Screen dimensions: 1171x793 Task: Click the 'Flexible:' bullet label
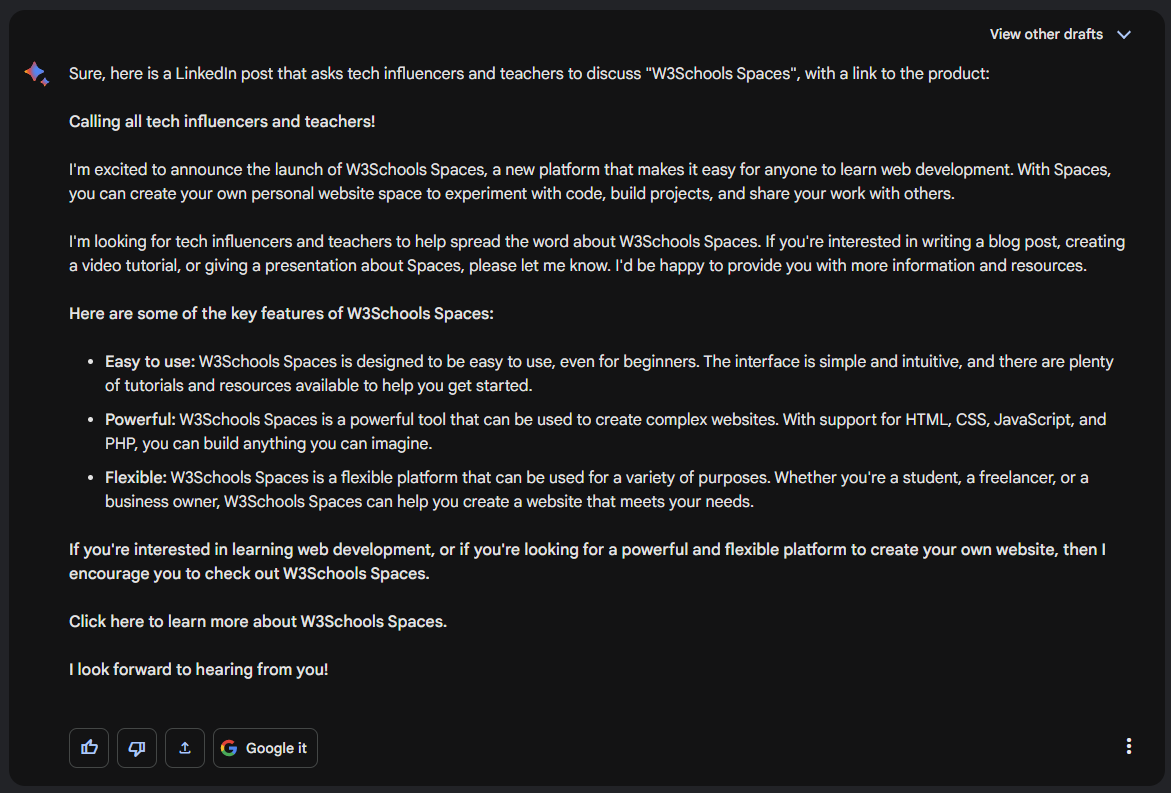136,478
